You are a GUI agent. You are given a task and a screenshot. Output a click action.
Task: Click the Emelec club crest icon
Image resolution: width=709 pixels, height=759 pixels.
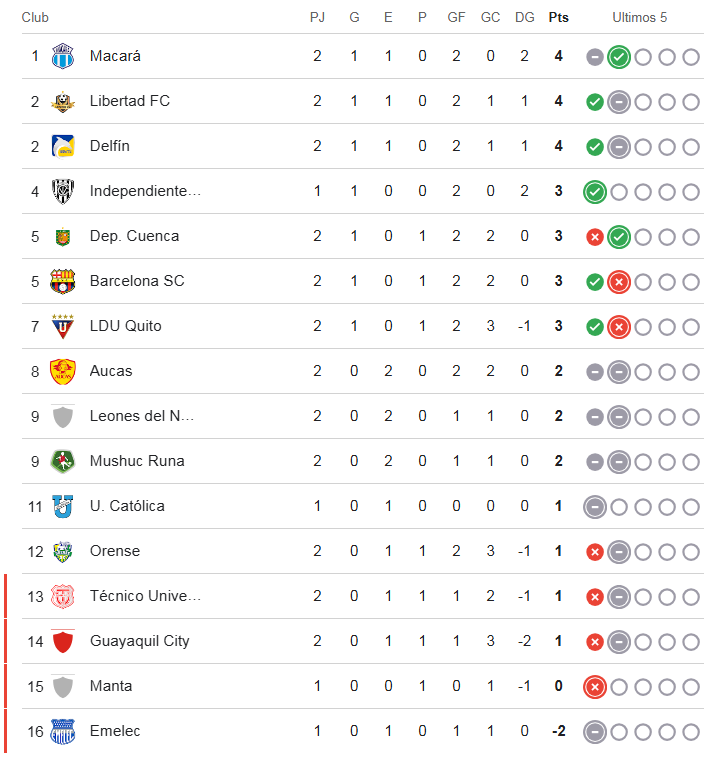63,731
